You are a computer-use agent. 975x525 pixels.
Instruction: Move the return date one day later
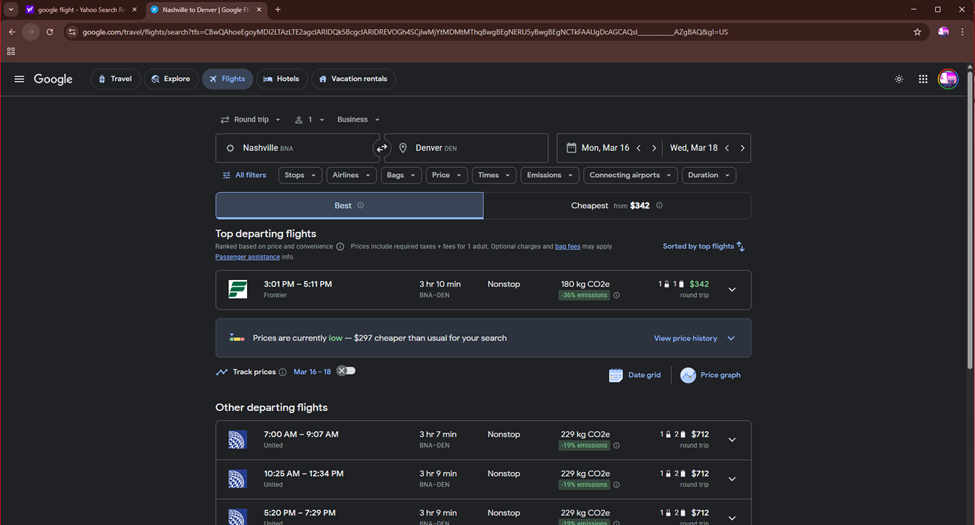742,148
